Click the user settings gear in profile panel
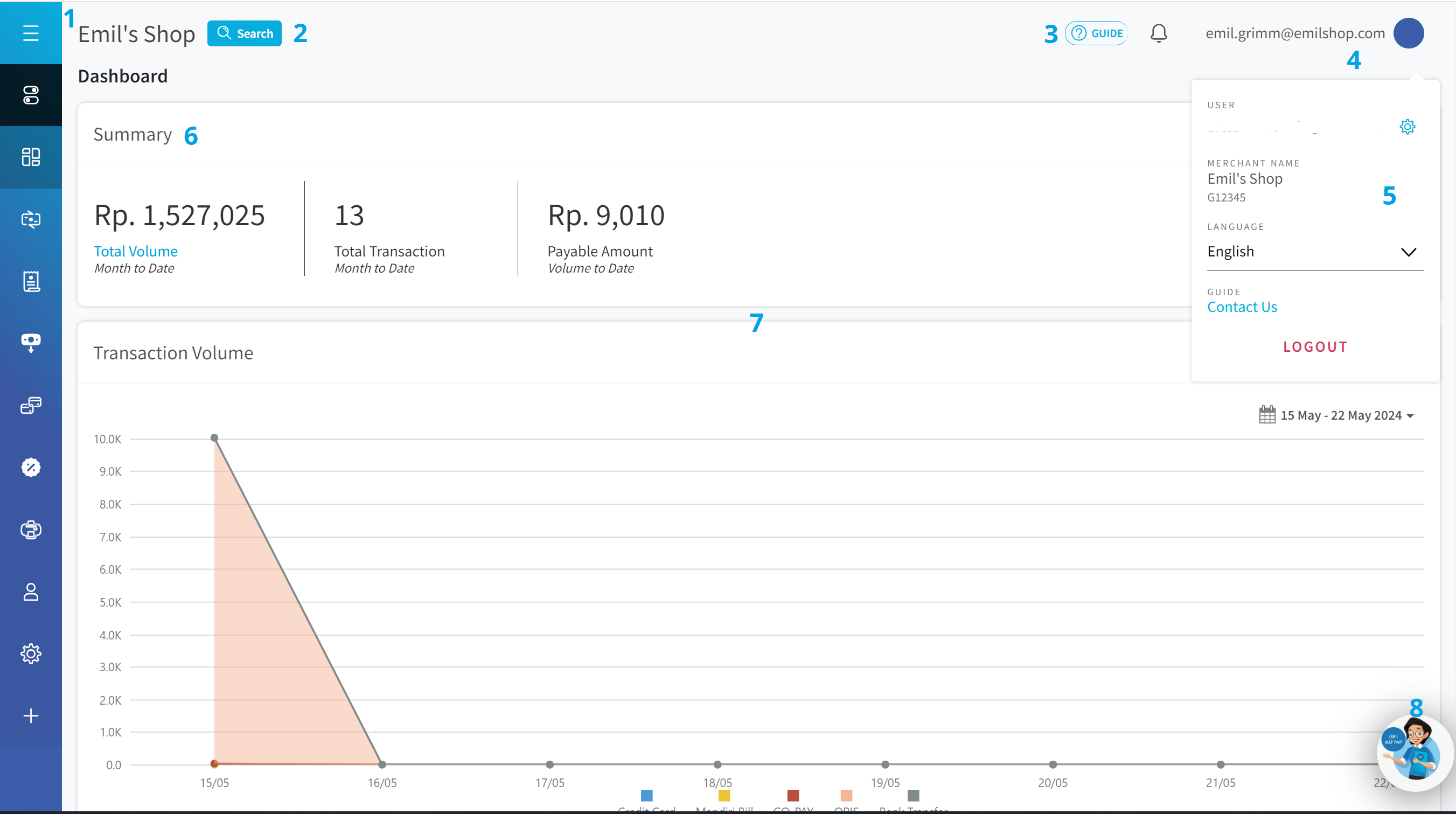The width and height of the screenshot is (1456, 814). tap(1407, 127)
